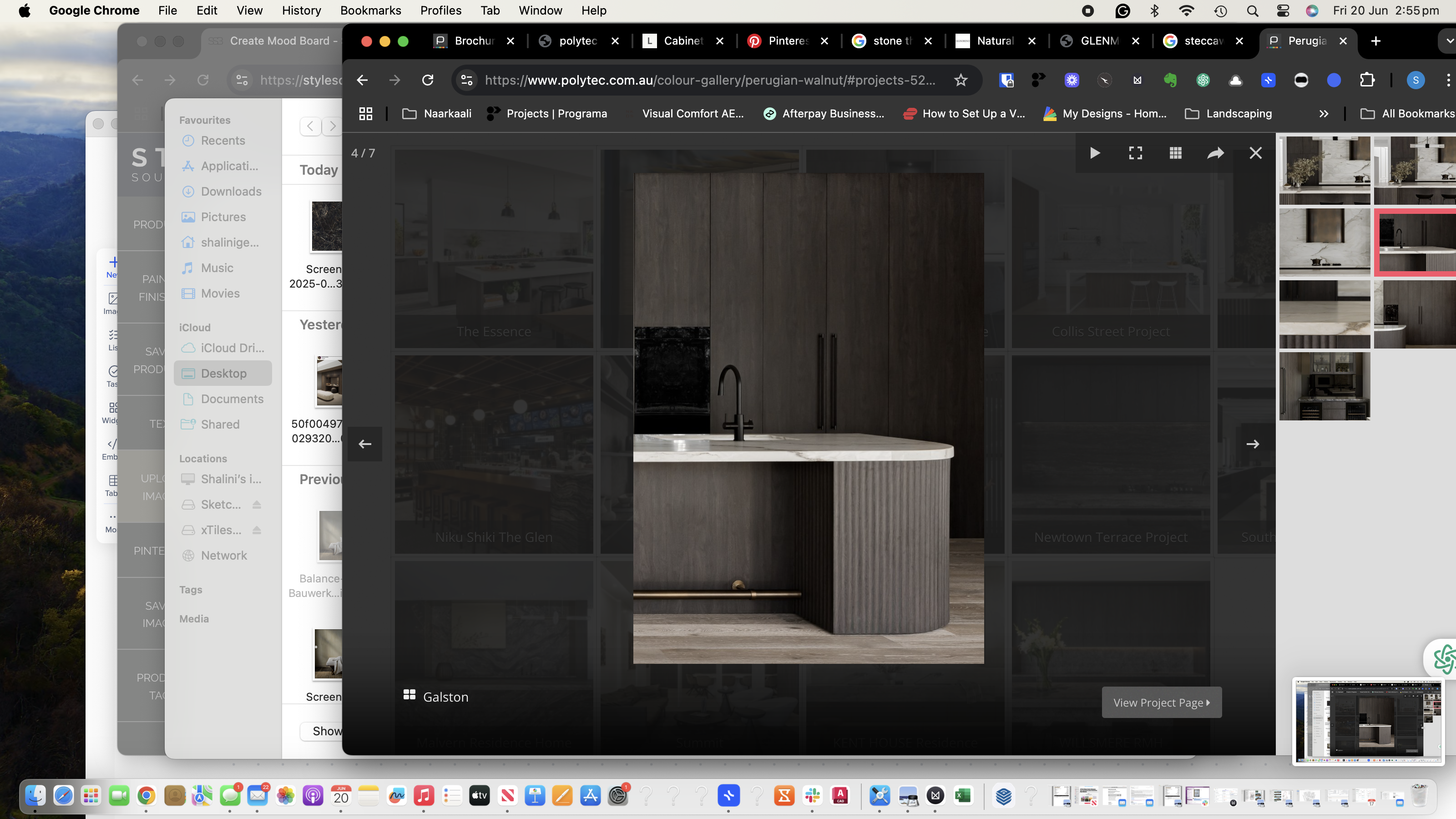Advance to the next gallery image
1456x819 pixels.
pos(1253,444)
